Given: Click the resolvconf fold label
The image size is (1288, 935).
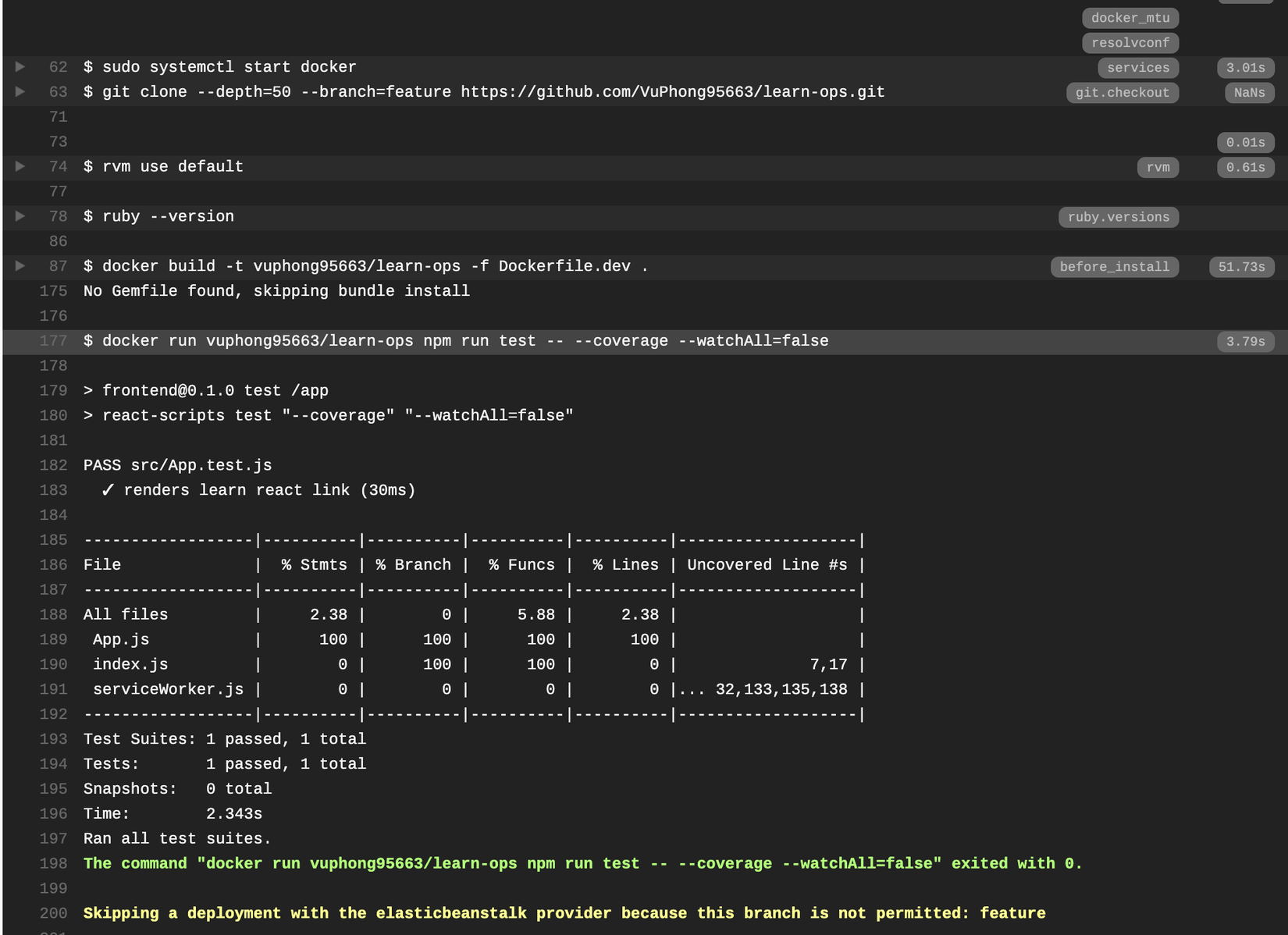Looking at the screenshot, I should [x=1130, y=43].
